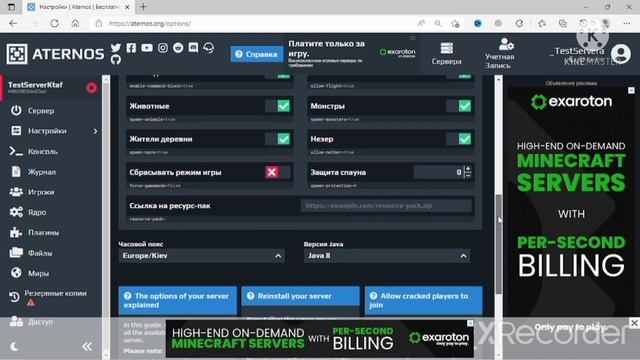Open the Aternos Twitter page icon
This screenshot has height=360, width=640.
coord(116,48)
